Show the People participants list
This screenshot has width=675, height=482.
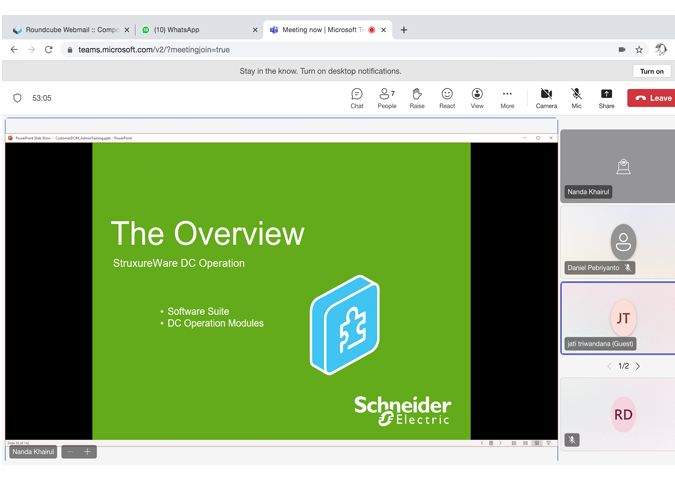(386, 97)
